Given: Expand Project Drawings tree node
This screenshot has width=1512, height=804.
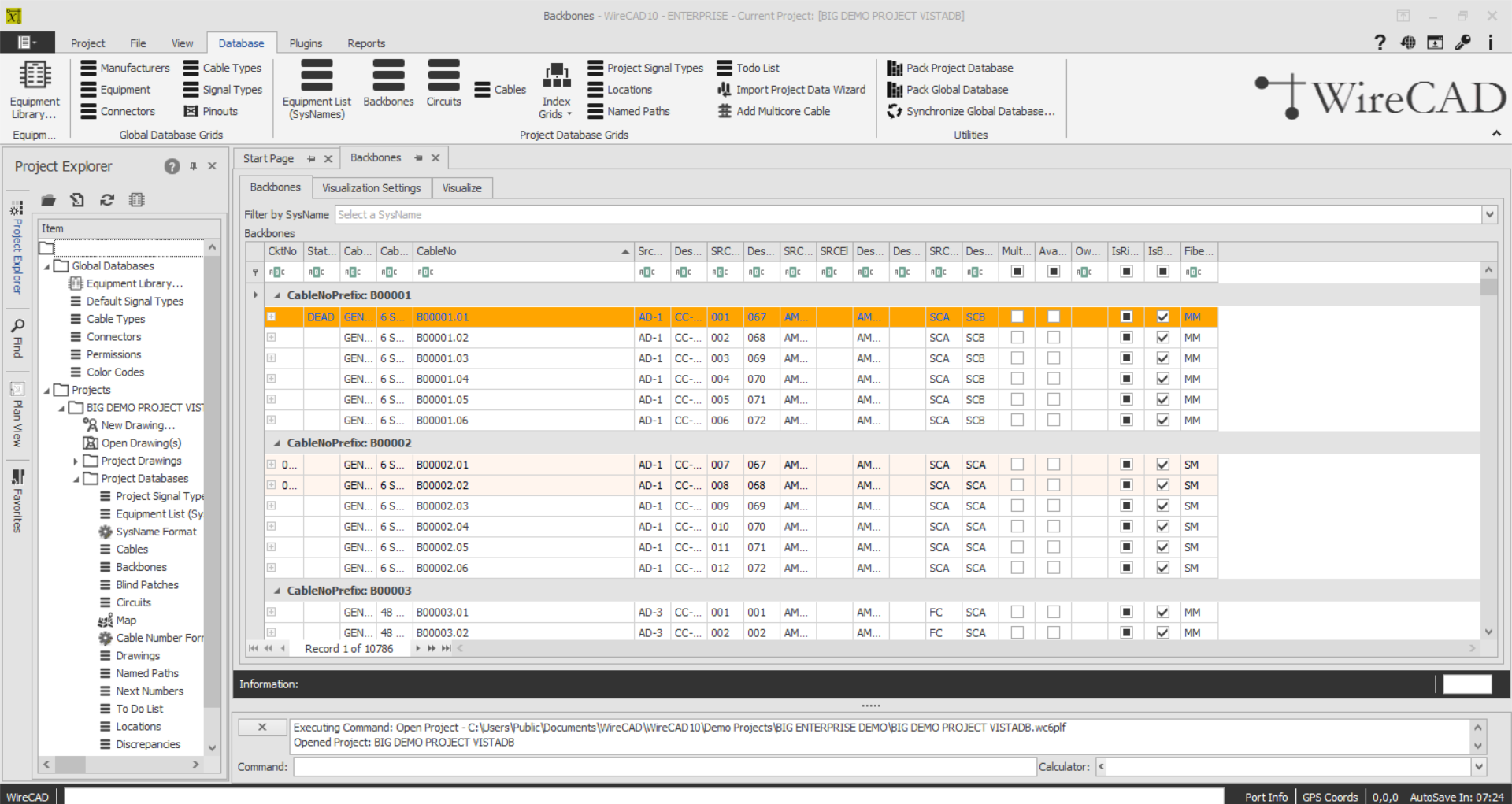Looking at the screenshot, I should click(x=76, y=461).
